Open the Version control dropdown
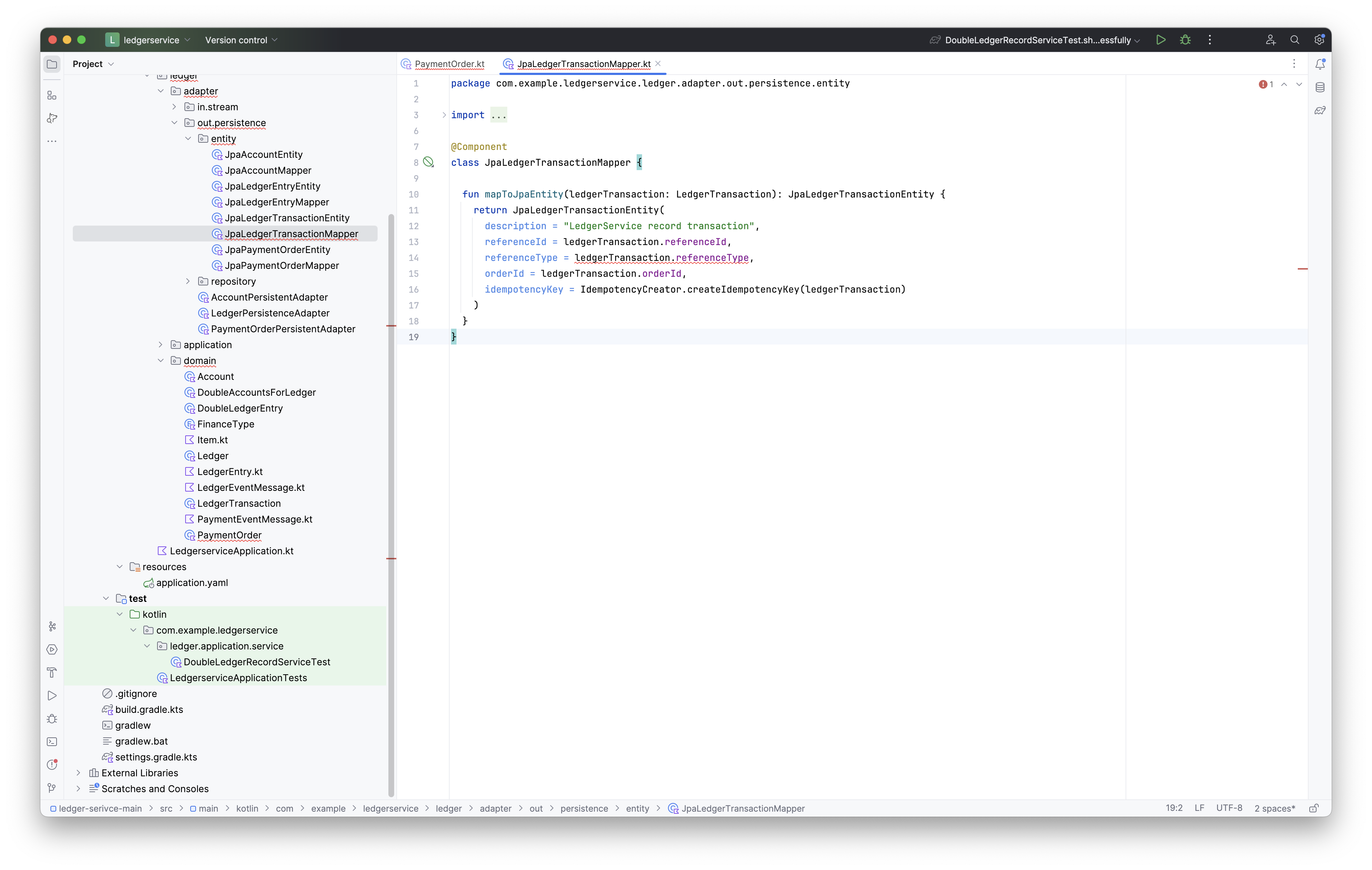Viewport: 1372px width, 870px height. click(x=241, y=40)
